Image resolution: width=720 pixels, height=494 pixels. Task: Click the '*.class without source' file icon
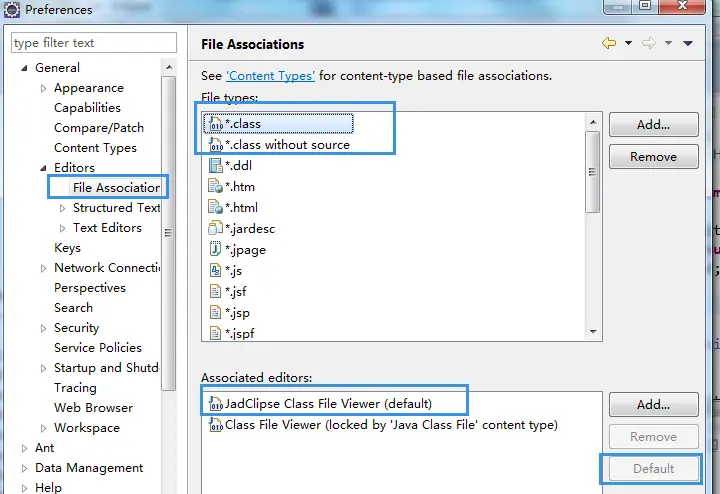click(215, 145)
